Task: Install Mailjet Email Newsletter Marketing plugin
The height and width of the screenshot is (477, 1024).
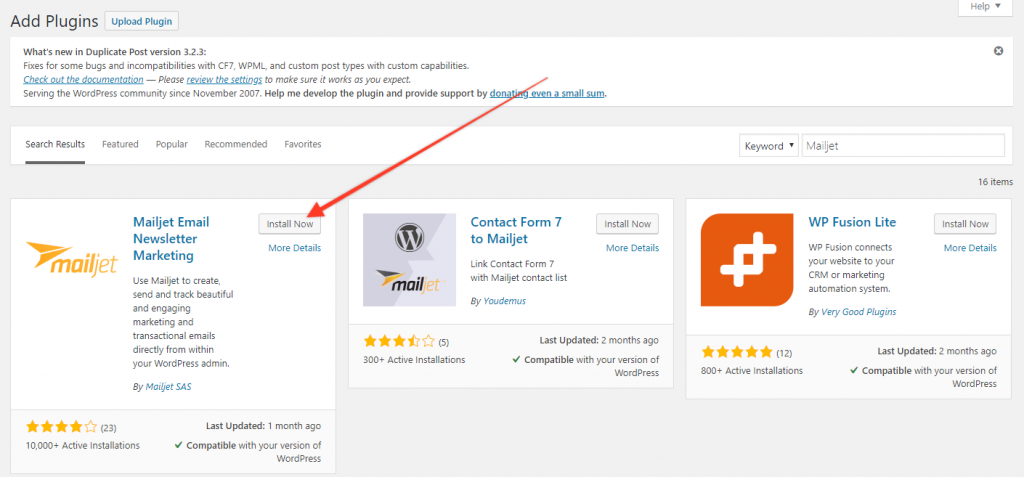Action: (290, 223)
